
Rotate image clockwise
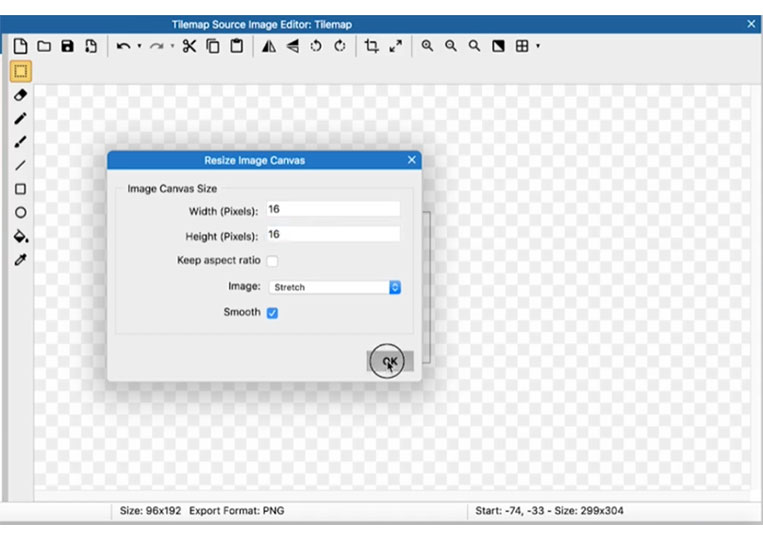pos(340,46)
